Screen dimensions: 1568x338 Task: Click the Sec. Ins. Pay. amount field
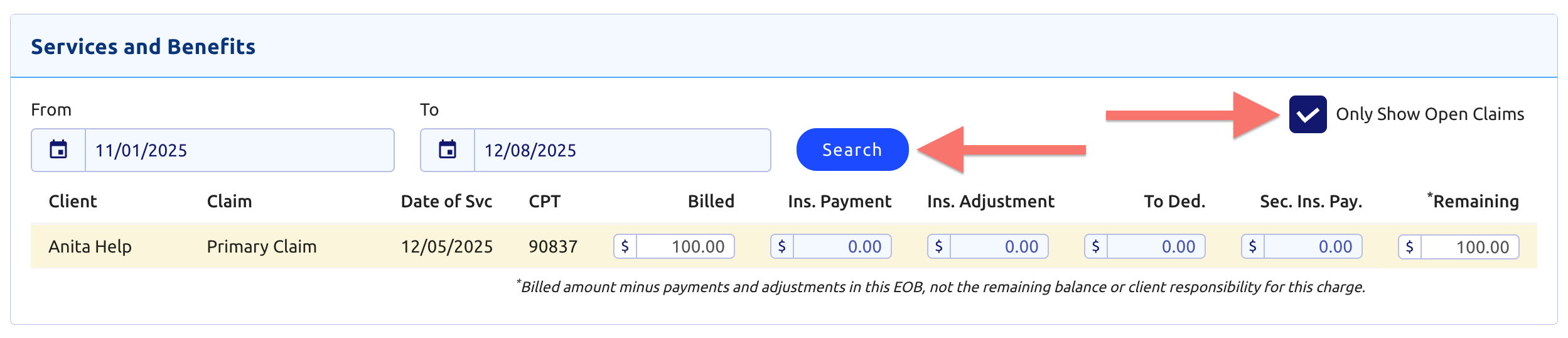tap(1313, 246)
